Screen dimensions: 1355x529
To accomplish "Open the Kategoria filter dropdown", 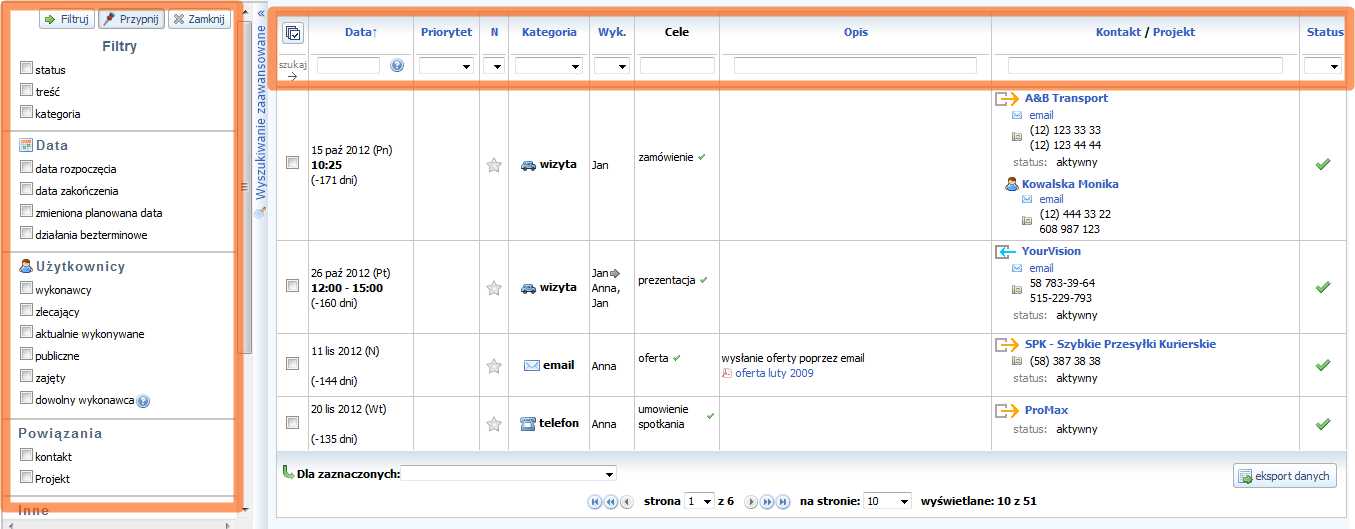I will click(x=549, y=66).
